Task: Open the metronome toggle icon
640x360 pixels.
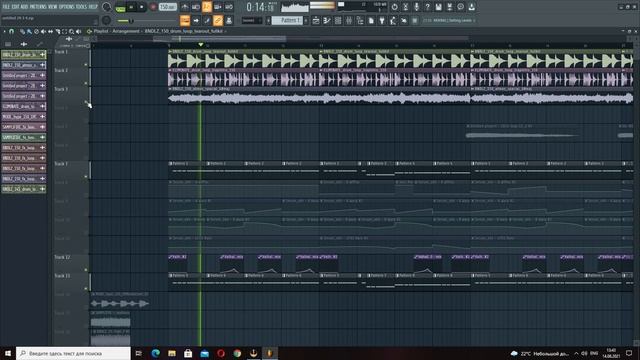Action: (x=185, y=7)
